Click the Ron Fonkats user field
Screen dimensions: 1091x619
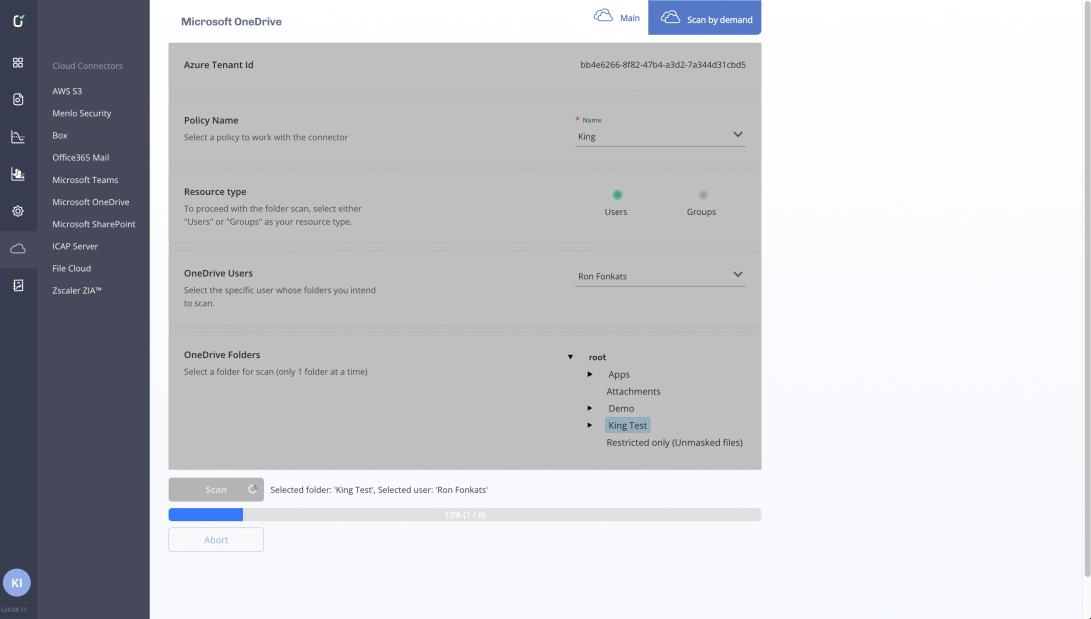point(660,276)
